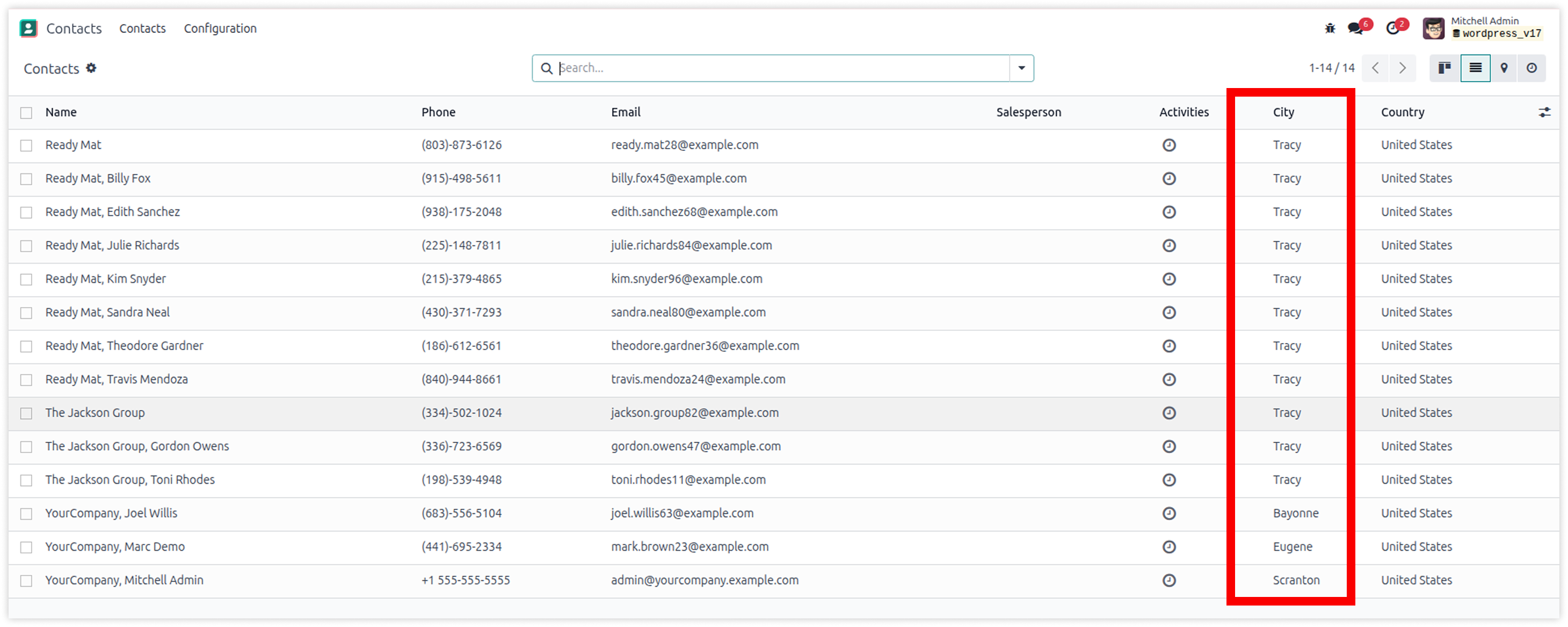Click email admin@yourcompany.example.com

pos(705,580)
